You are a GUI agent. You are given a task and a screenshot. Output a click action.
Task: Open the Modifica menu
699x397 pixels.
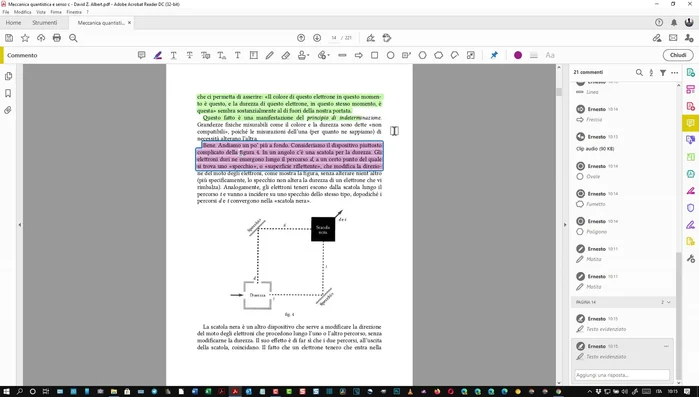pos(23,12)
